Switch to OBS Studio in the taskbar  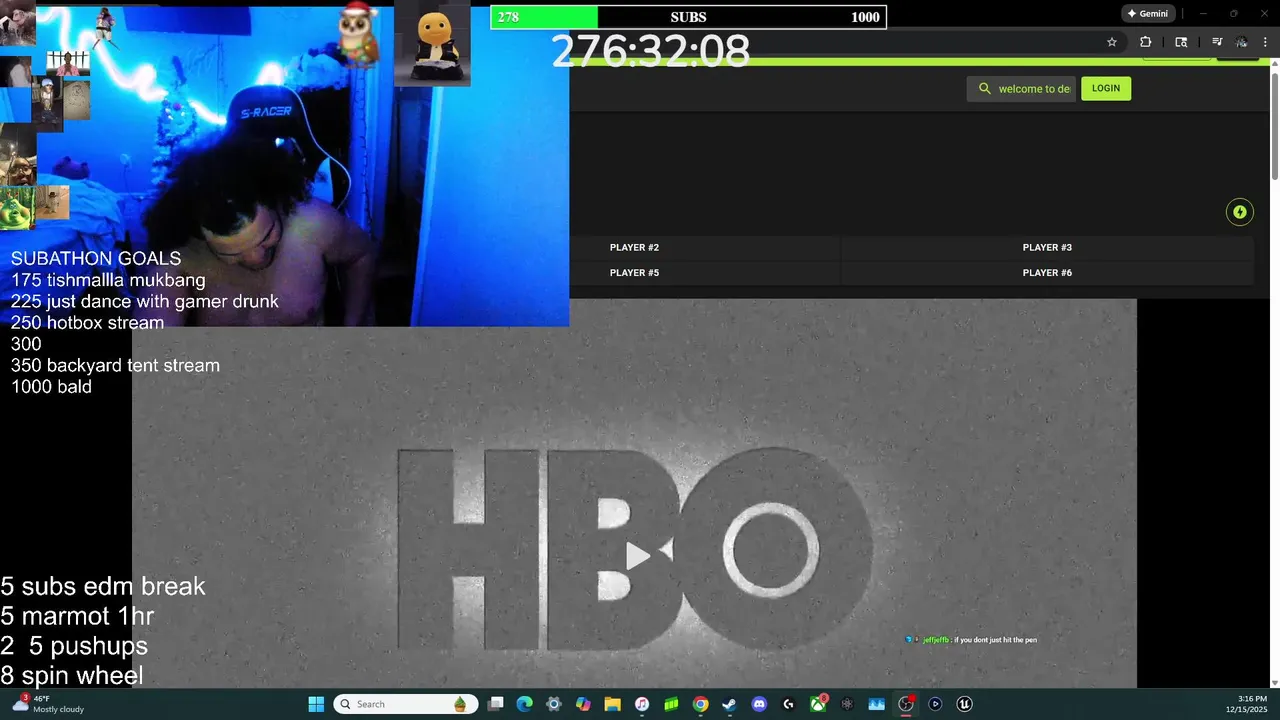[x=906, y=704]
